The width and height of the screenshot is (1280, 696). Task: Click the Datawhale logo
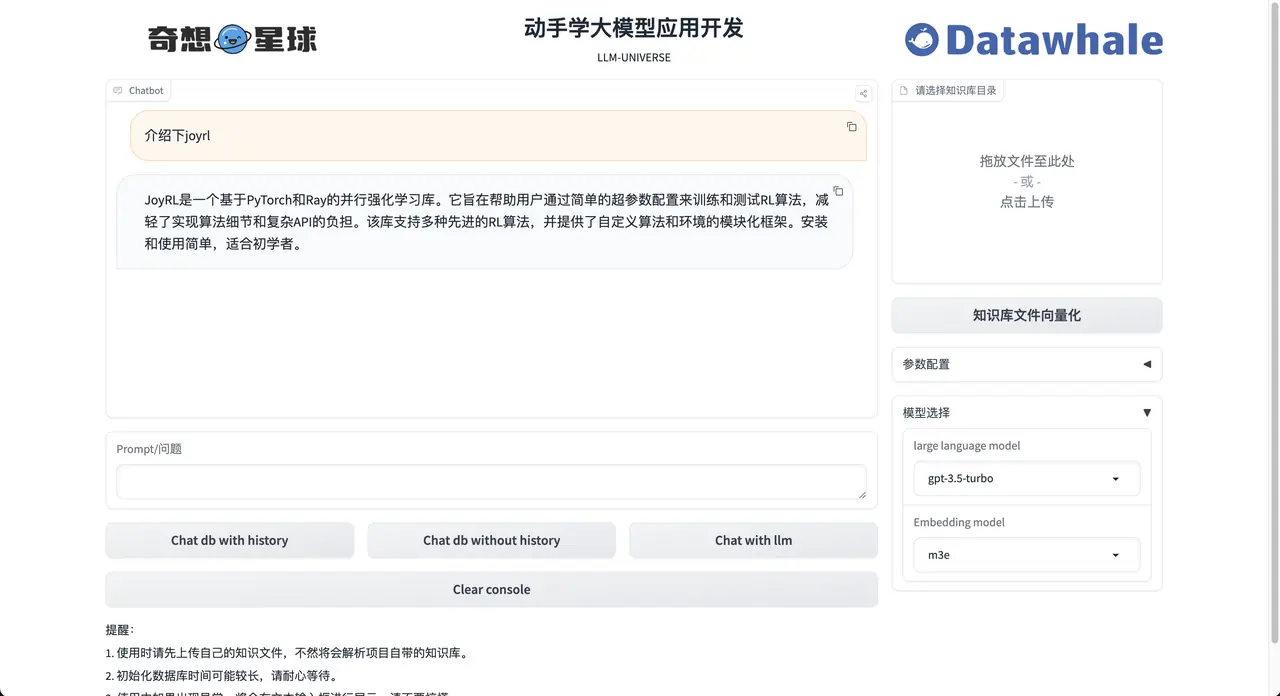coord(1032,39)
